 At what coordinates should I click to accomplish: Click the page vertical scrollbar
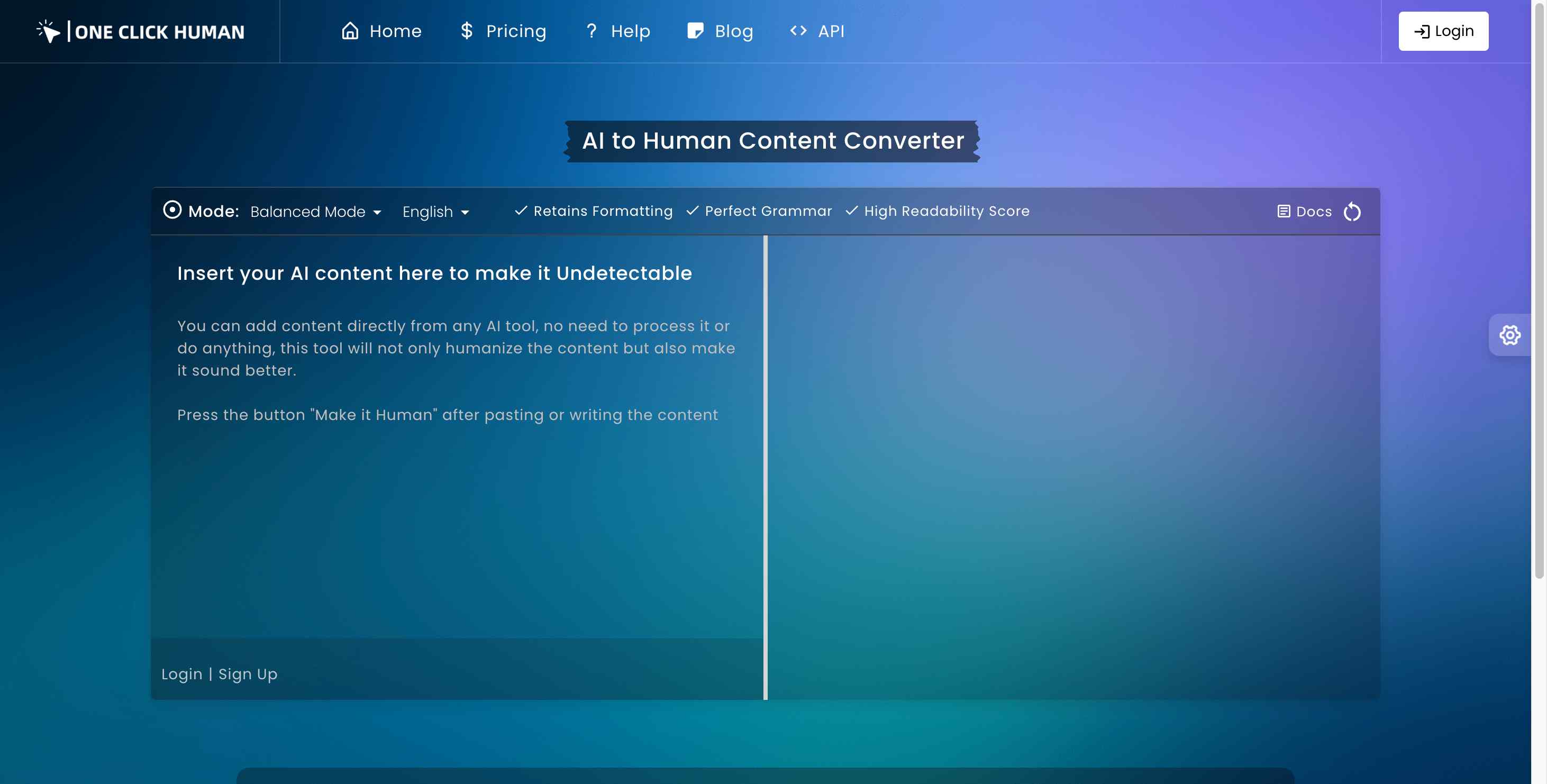[1539, 291]
